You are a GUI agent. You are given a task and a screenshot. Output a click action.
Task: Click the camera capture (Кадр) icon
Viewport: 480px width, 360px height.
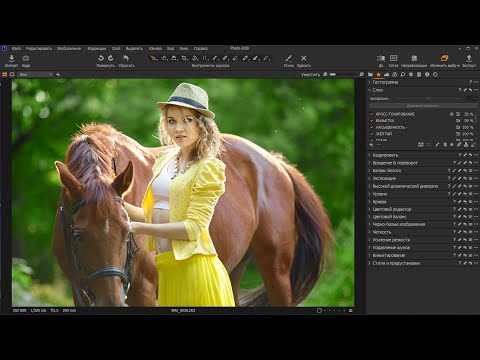(26, 58)
